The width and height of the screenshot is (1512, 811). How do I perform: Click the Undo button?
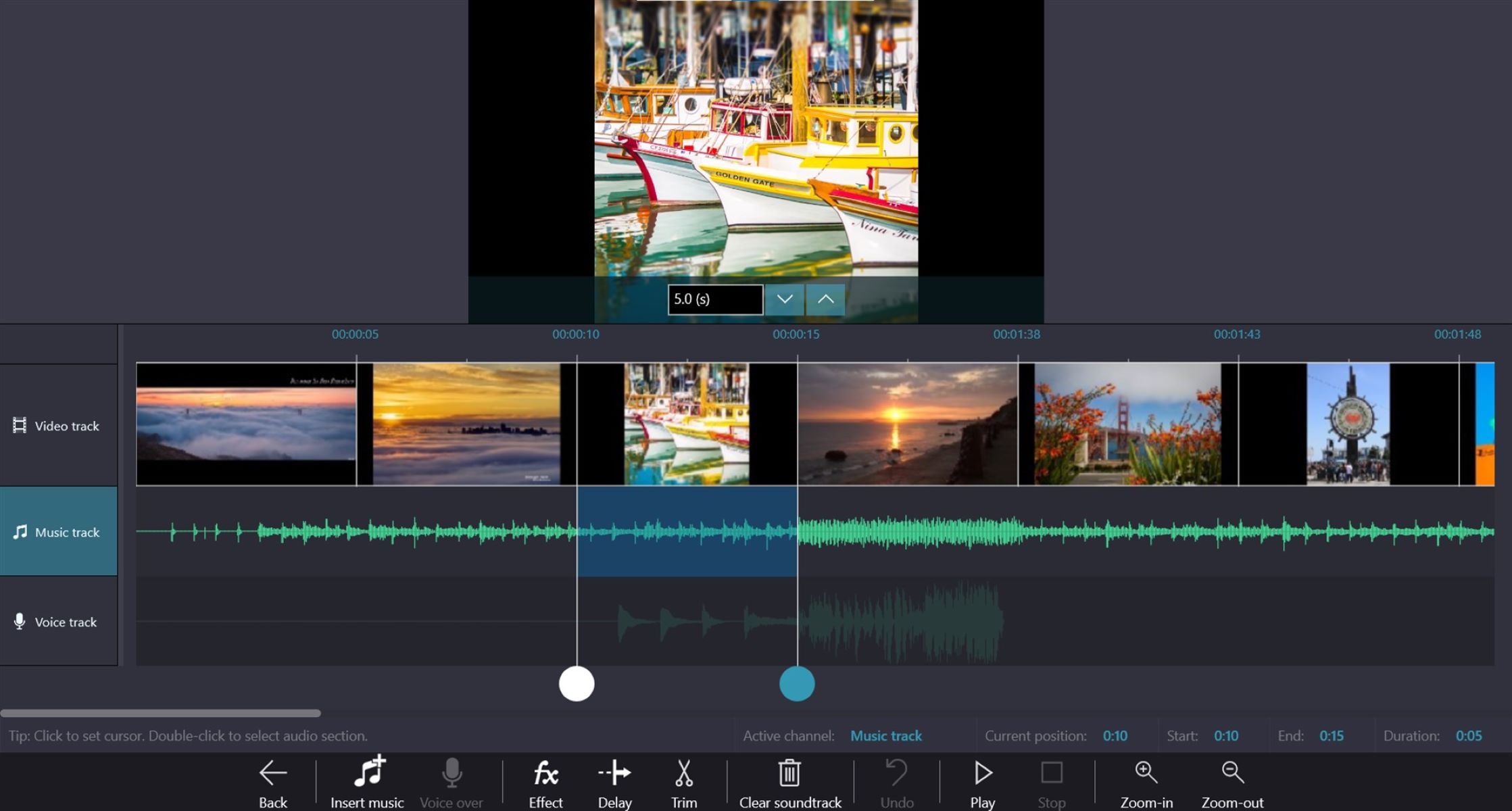click(897, 782)
